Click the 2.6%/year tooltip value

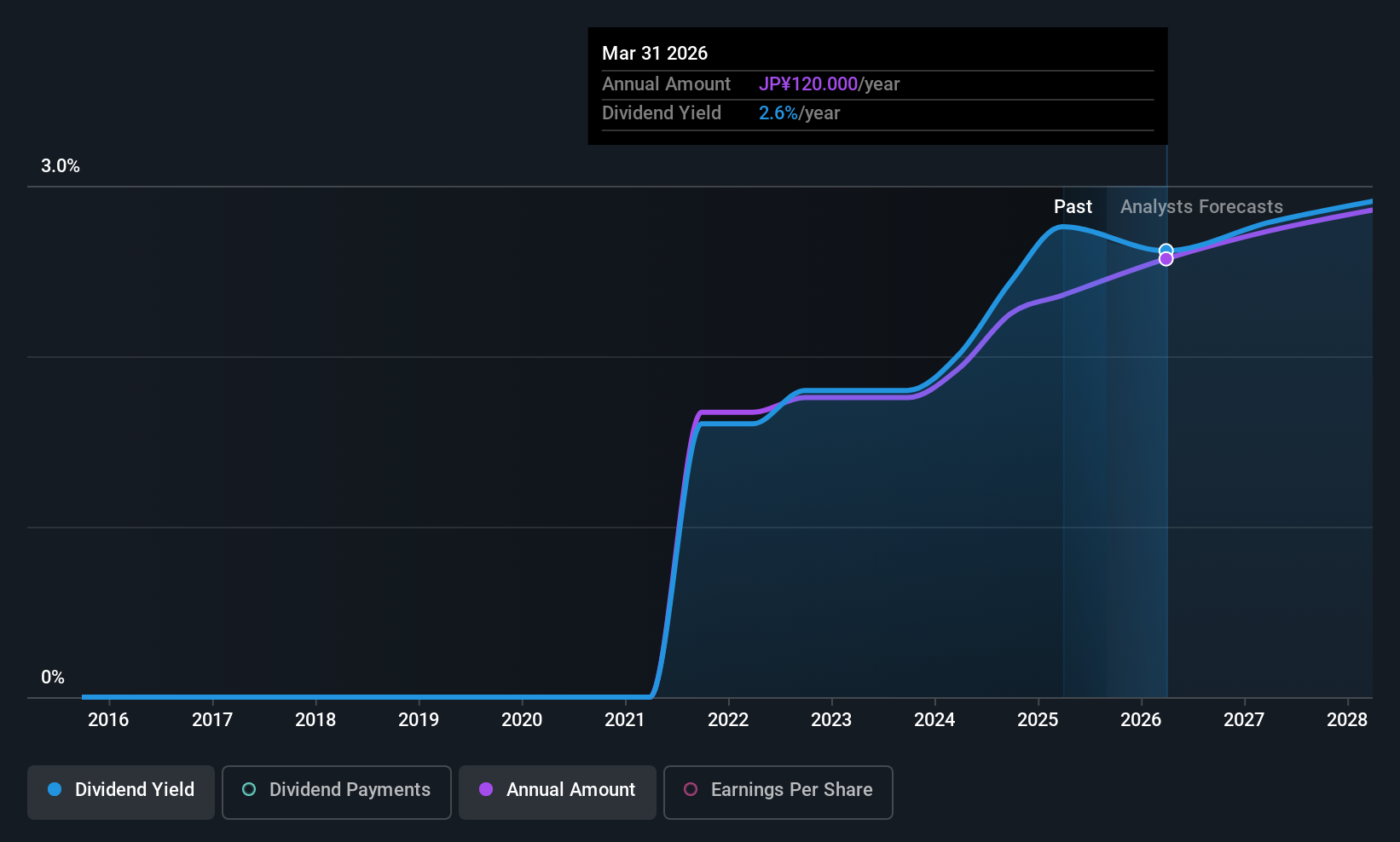click(800, 113)
